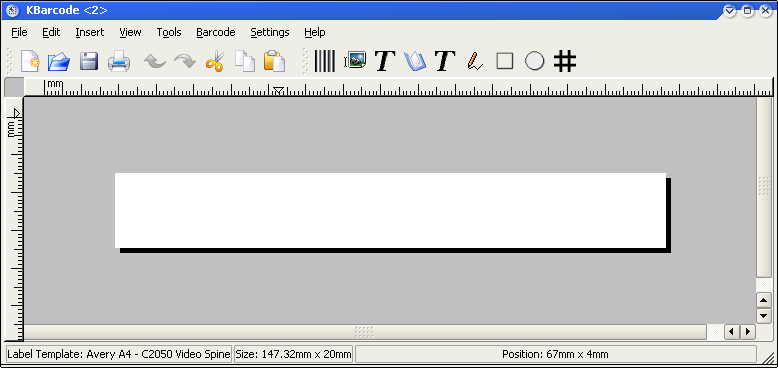This screenshot has height=368, width=778.
Task: Open a file with the folder icon
Action: point(59,61)
